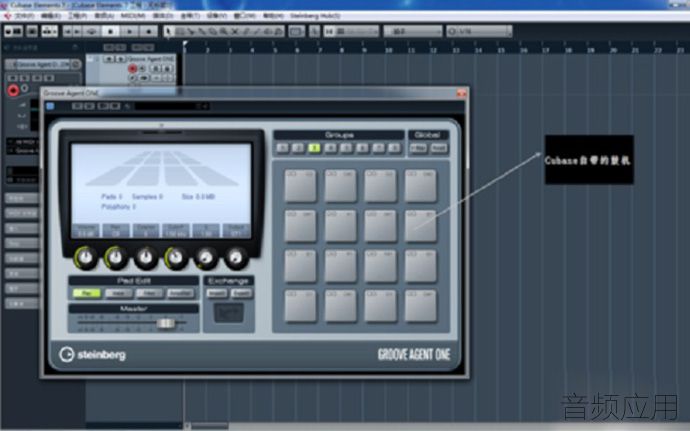
Task: Select group 4 in Groups section
Action: click(x=330, y=148)
